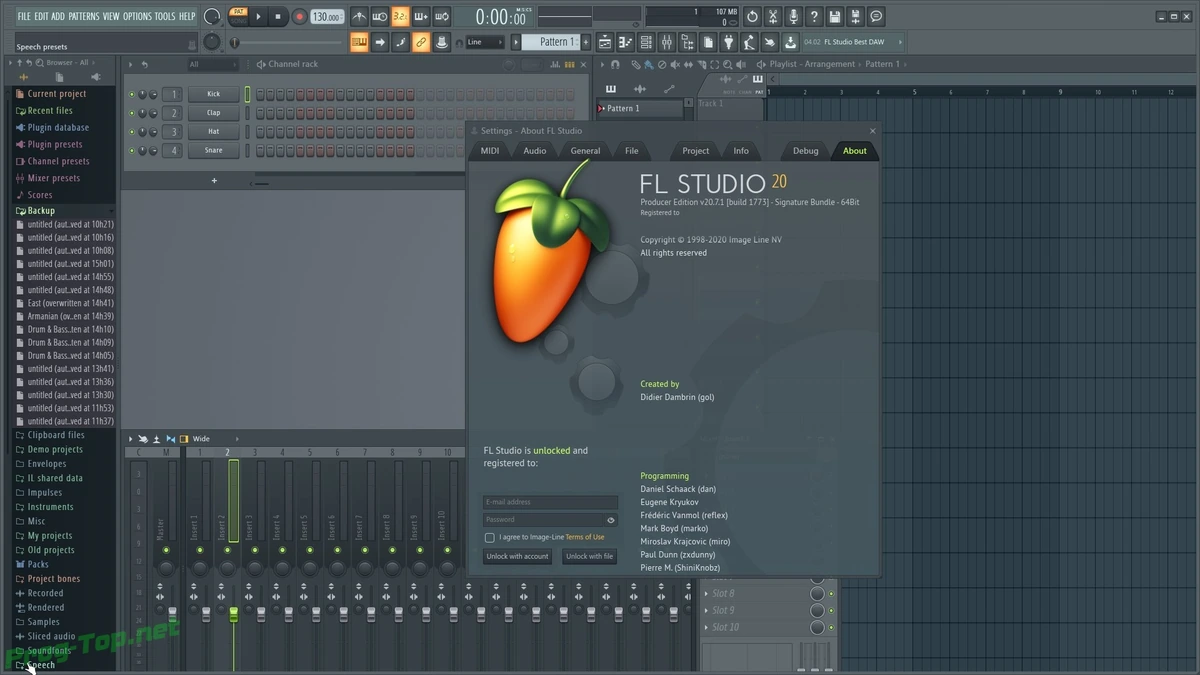Toggle the wait-for-input icon
The height and width of the screenshot is (675, 1200).
[x=379, y=16]
